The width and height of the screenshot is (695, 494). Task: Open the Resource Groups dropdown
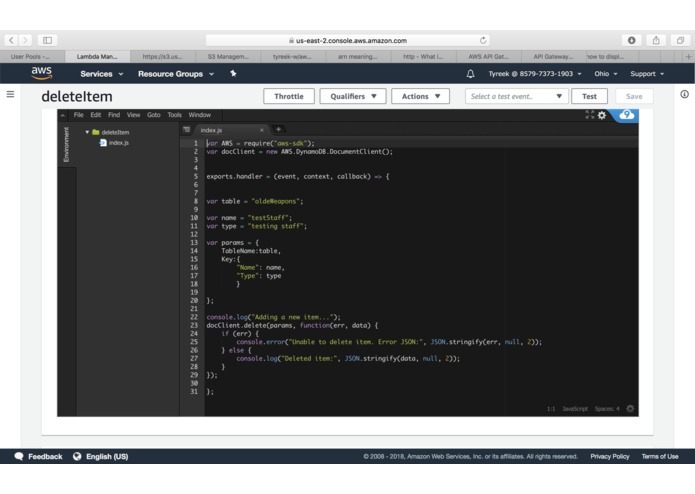[176, 74]
